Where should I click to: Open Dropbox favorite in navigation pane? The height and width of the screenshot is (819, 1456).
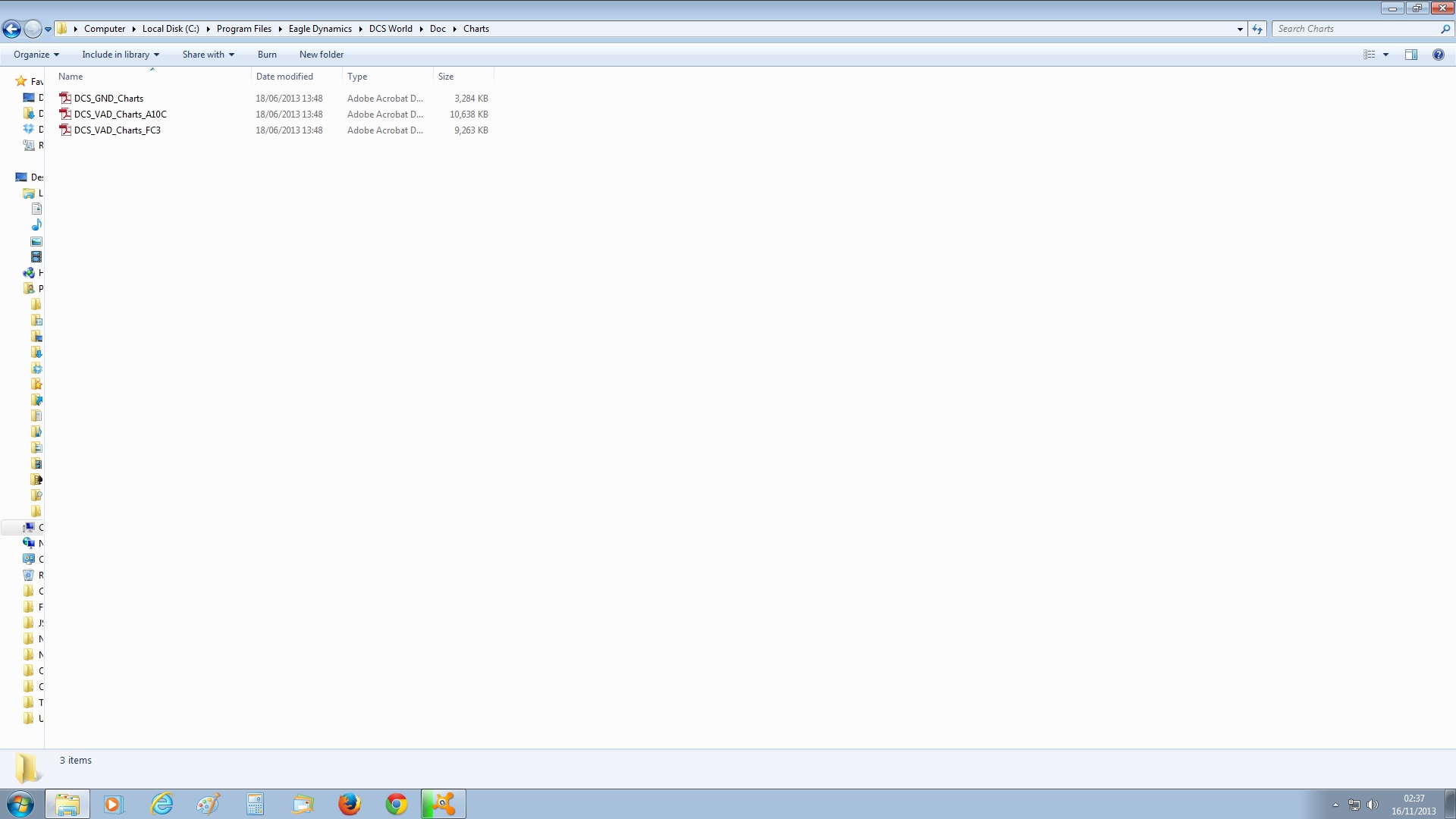[29, 129]
